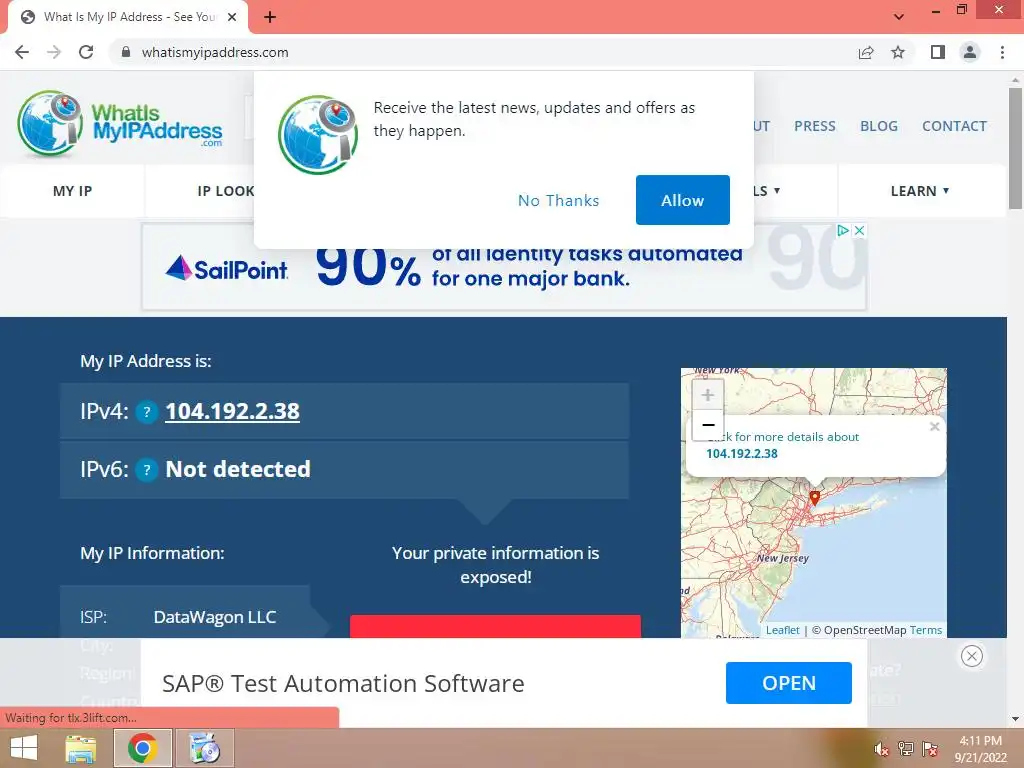View site info via the padlock icon

point(126,52)
